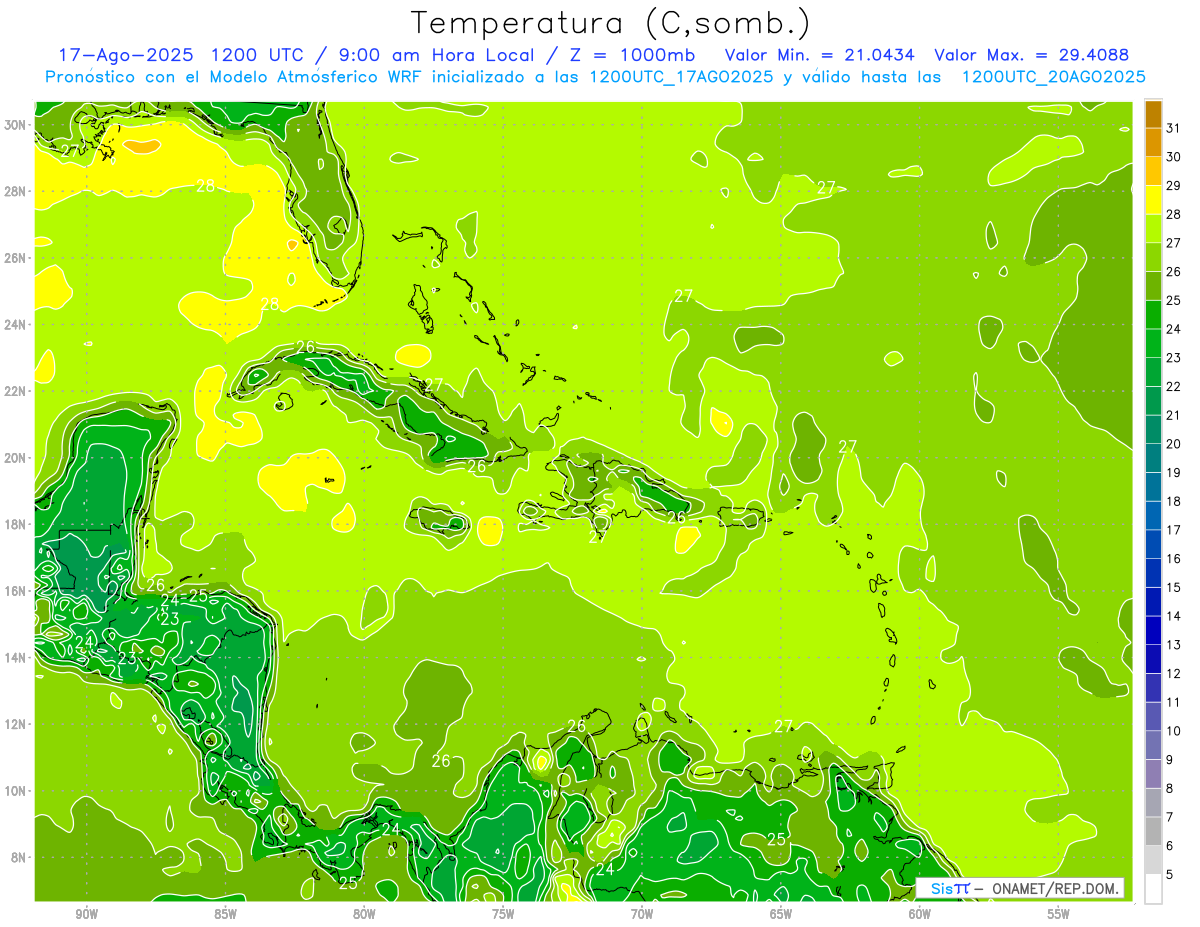Click the 60W longitude axis label
Image resolution: width=1200 pixels, height=927 pixels.
(x=920, y=914)
